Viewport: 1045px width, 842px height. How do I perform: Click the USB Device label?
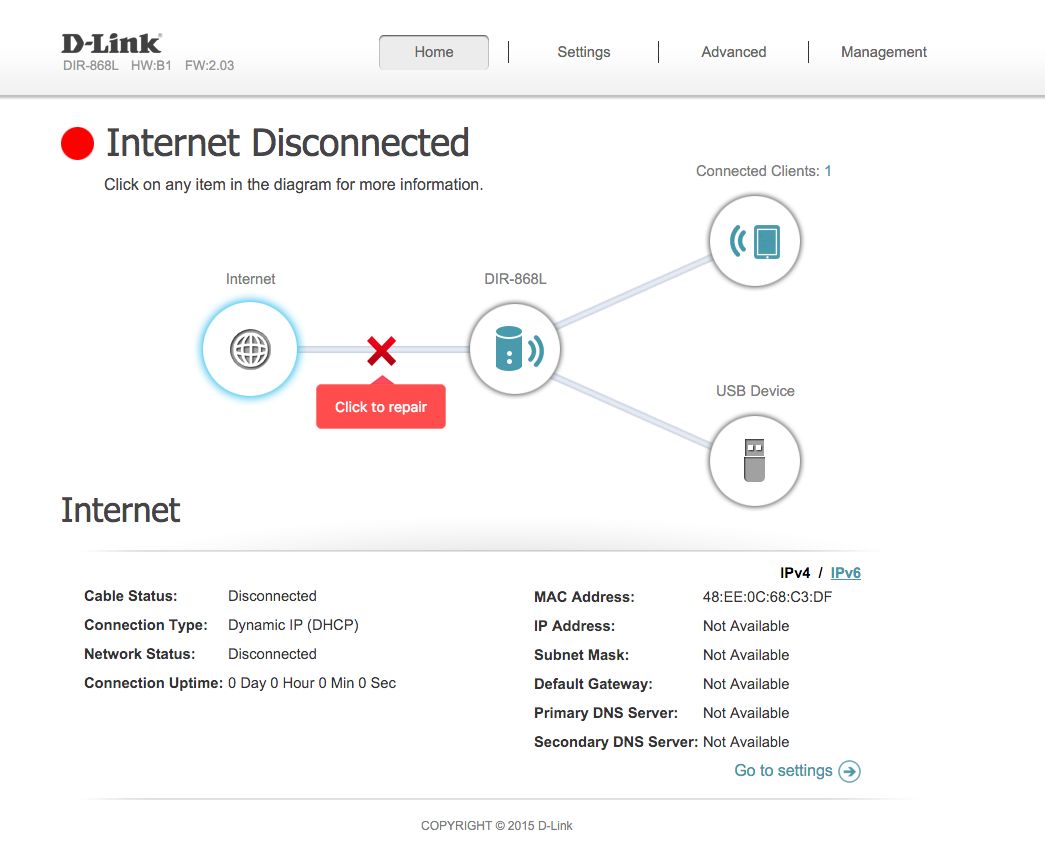tap(755, 391)
